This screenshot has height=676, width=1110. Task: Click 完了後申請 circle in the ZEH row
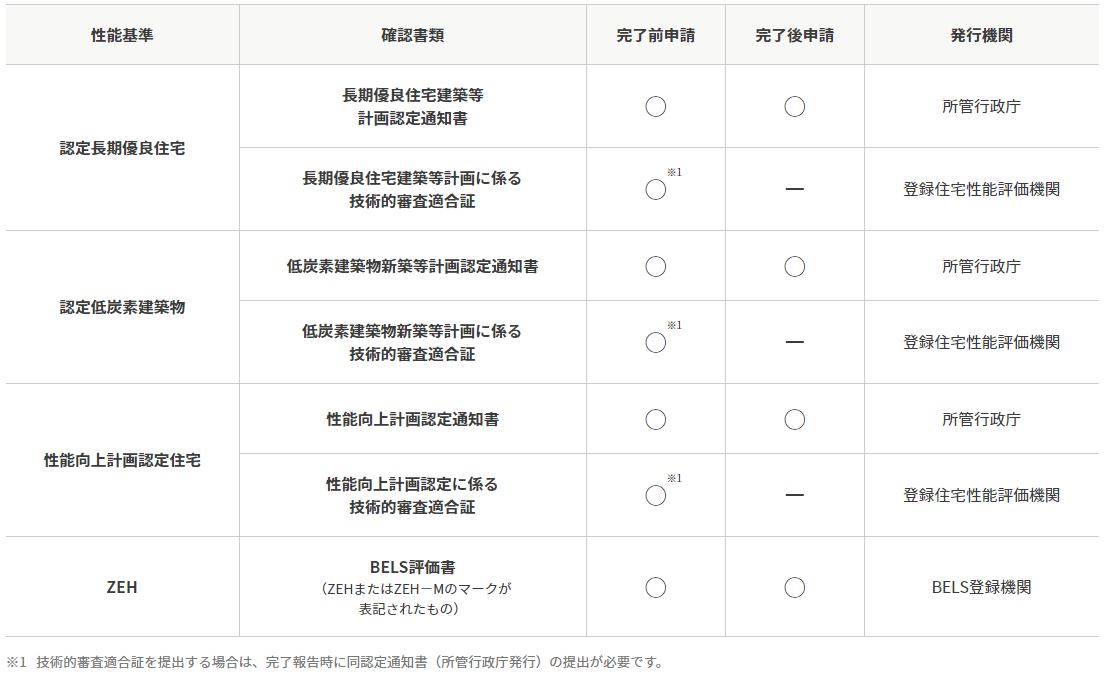tap(794, 588)
